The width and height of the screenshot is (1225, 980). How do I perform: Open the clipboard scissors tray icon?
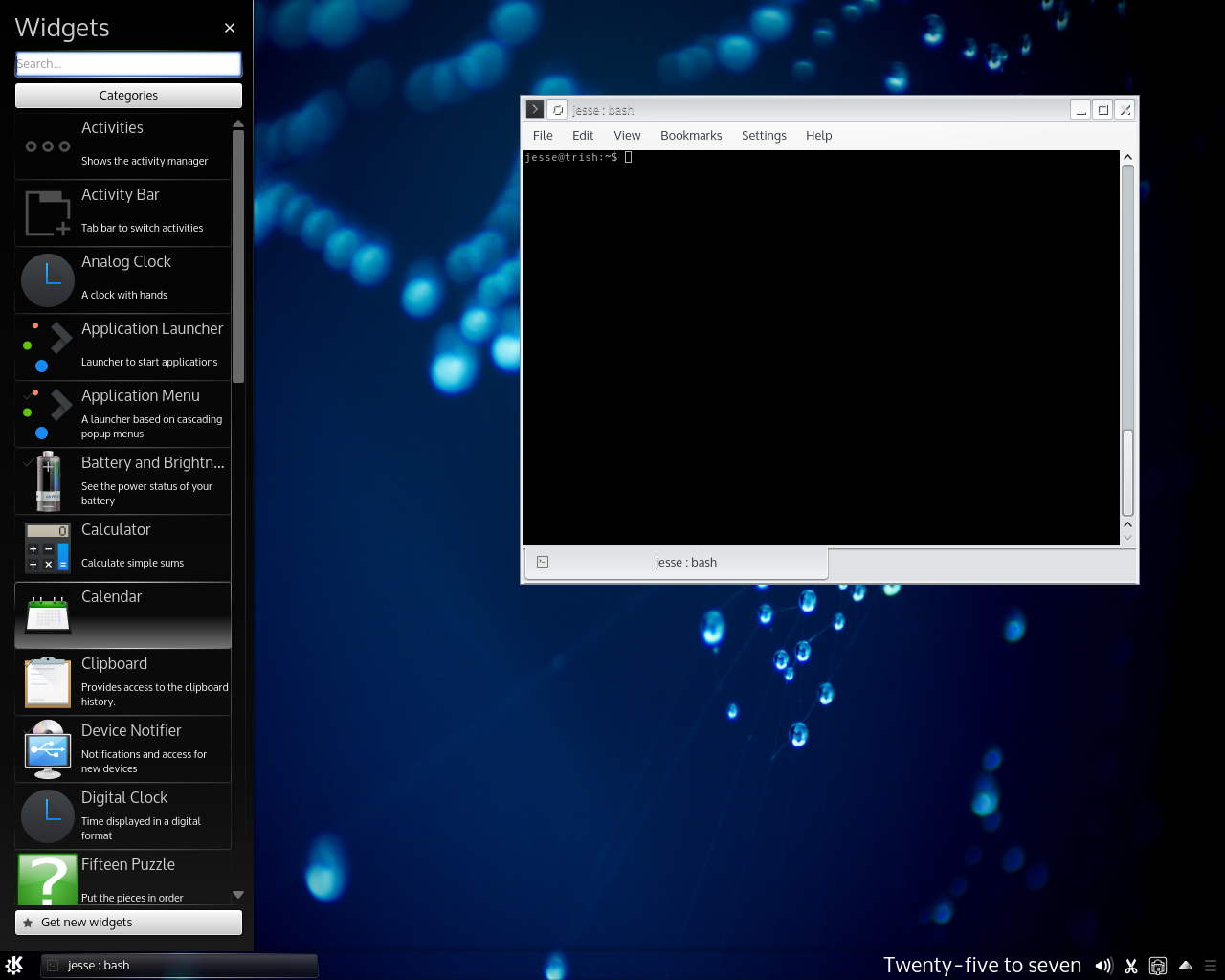coord(1131,966)
